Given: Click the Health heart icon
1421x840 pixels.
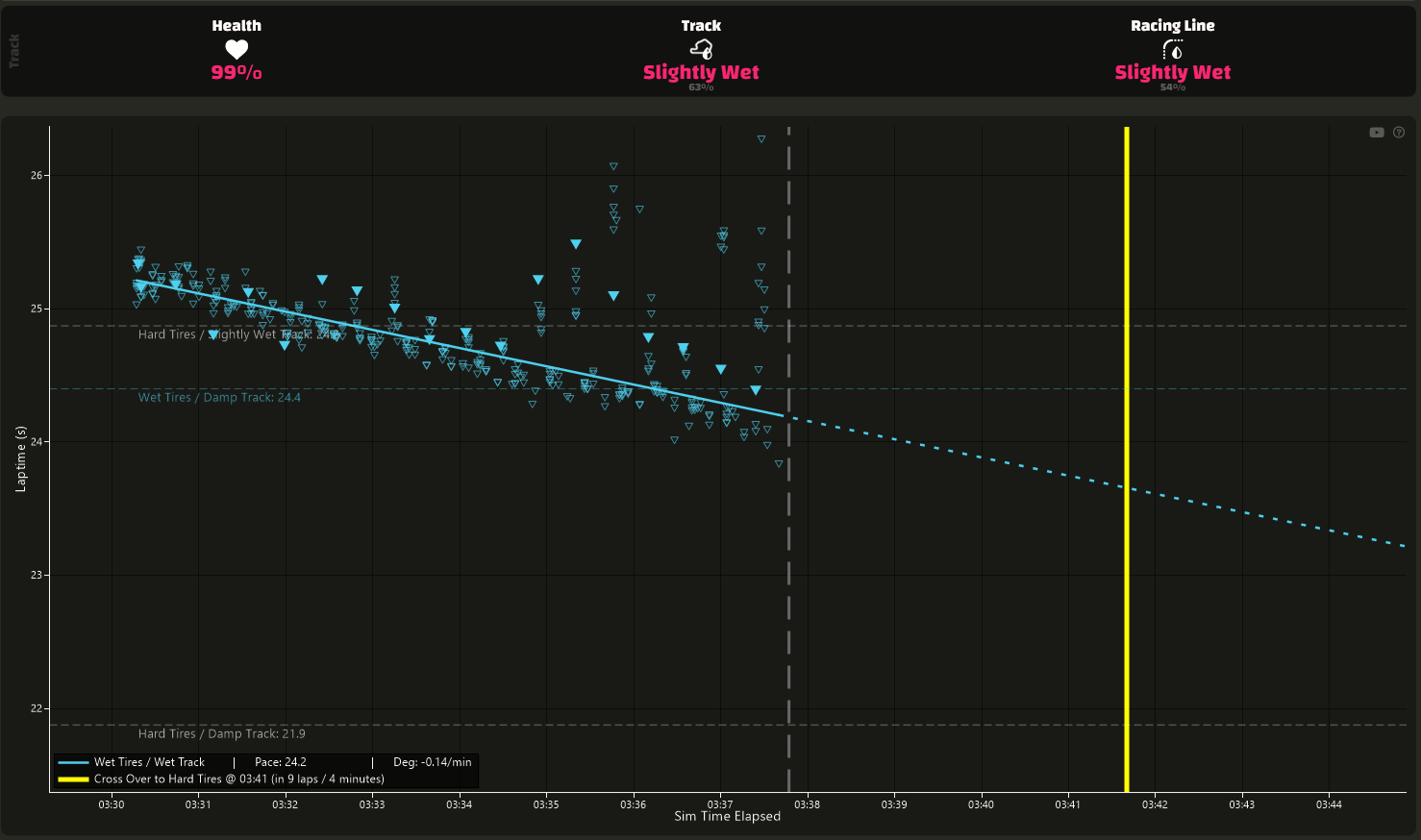Looking at the screenshot, I should tap(237, 50).
